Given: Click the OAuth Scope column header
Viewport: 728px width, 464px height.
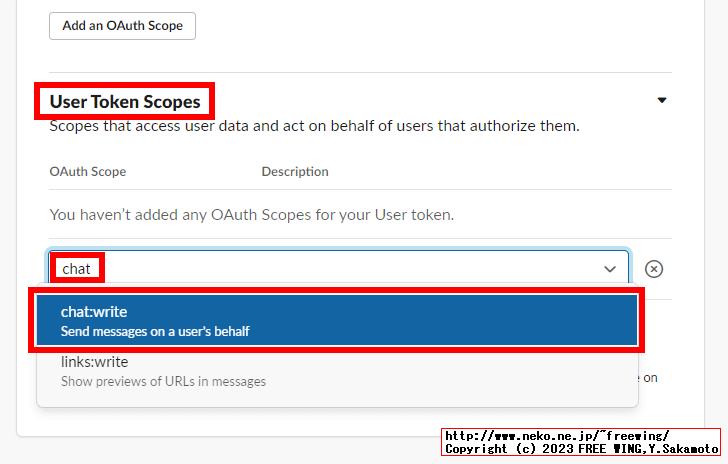Looking at the screenshot, I should pos(88,171).
